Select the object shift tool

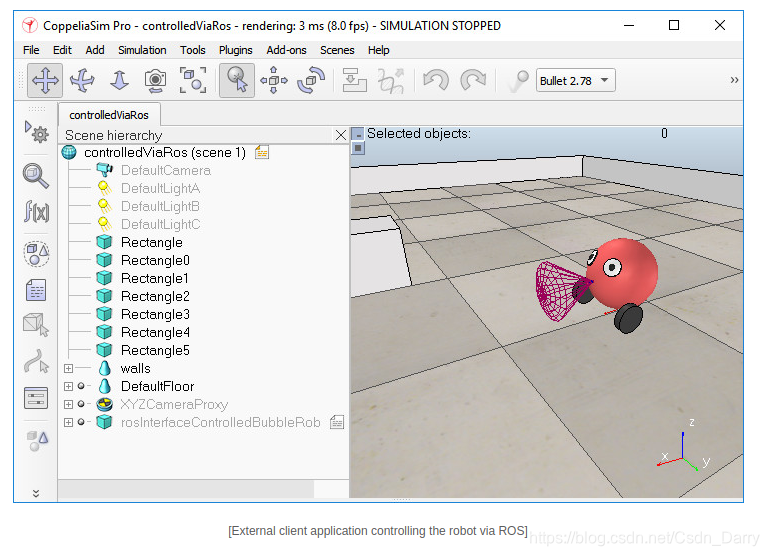274,80
